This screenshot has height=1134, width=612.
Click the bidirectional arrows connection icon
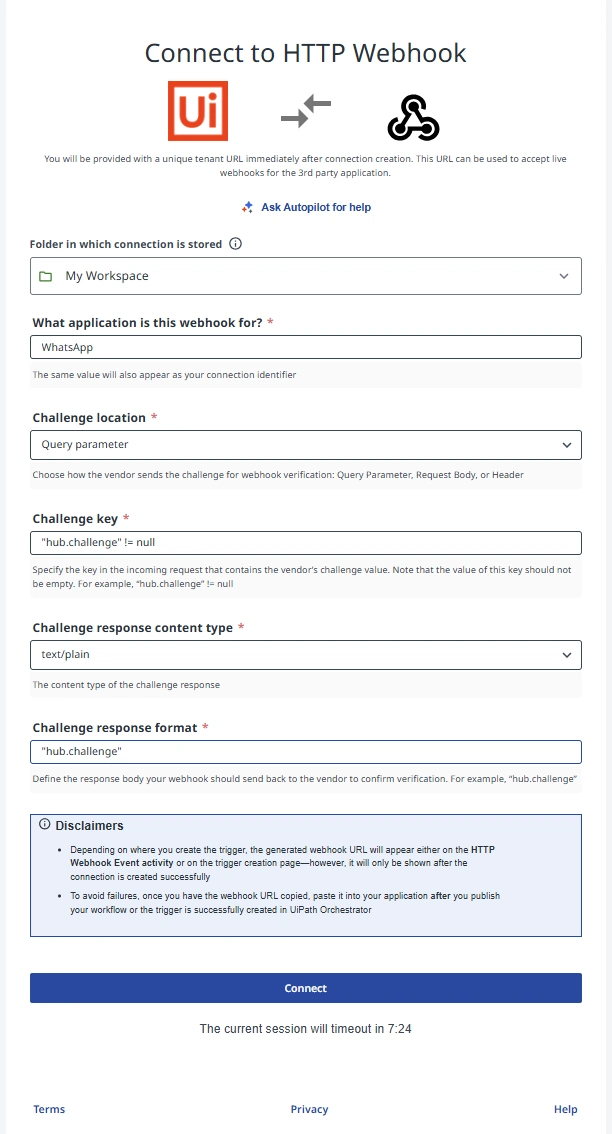pos(306,111)
